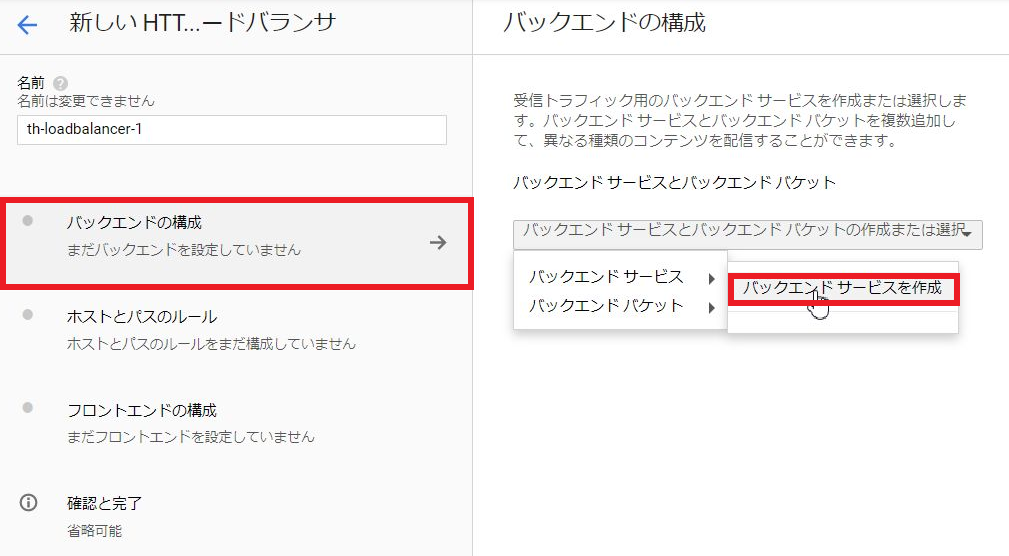This screenshot has height=556, width=1009.
Task: Go back using the blue arrow icon
Action: 27,25
